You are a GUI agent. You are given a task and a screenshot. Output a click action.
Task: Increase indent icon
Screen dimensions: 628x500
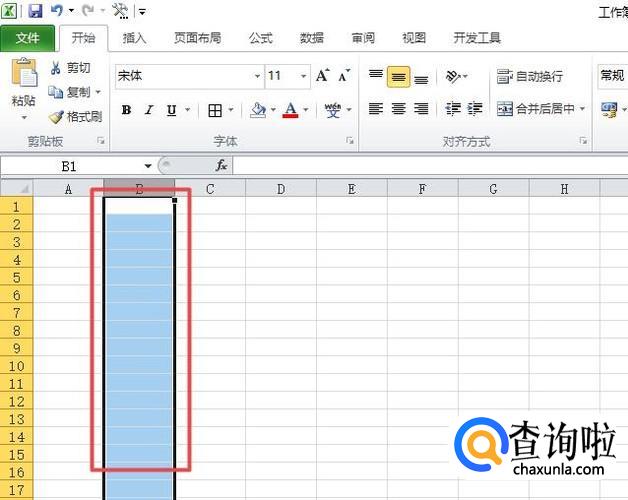click(475, 109)
